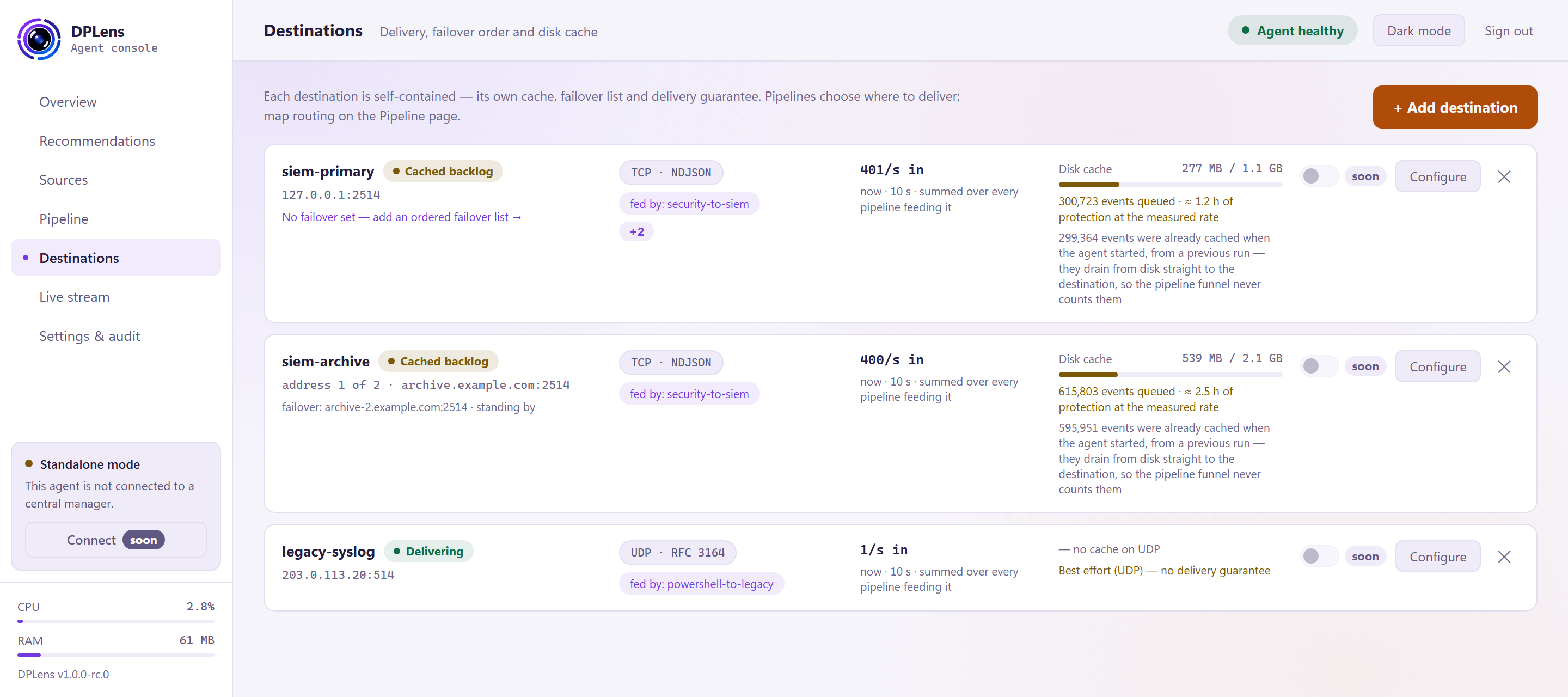
Task: Click the soon badge beside legacy-syslog toggle
Action: pos(1365,557)
